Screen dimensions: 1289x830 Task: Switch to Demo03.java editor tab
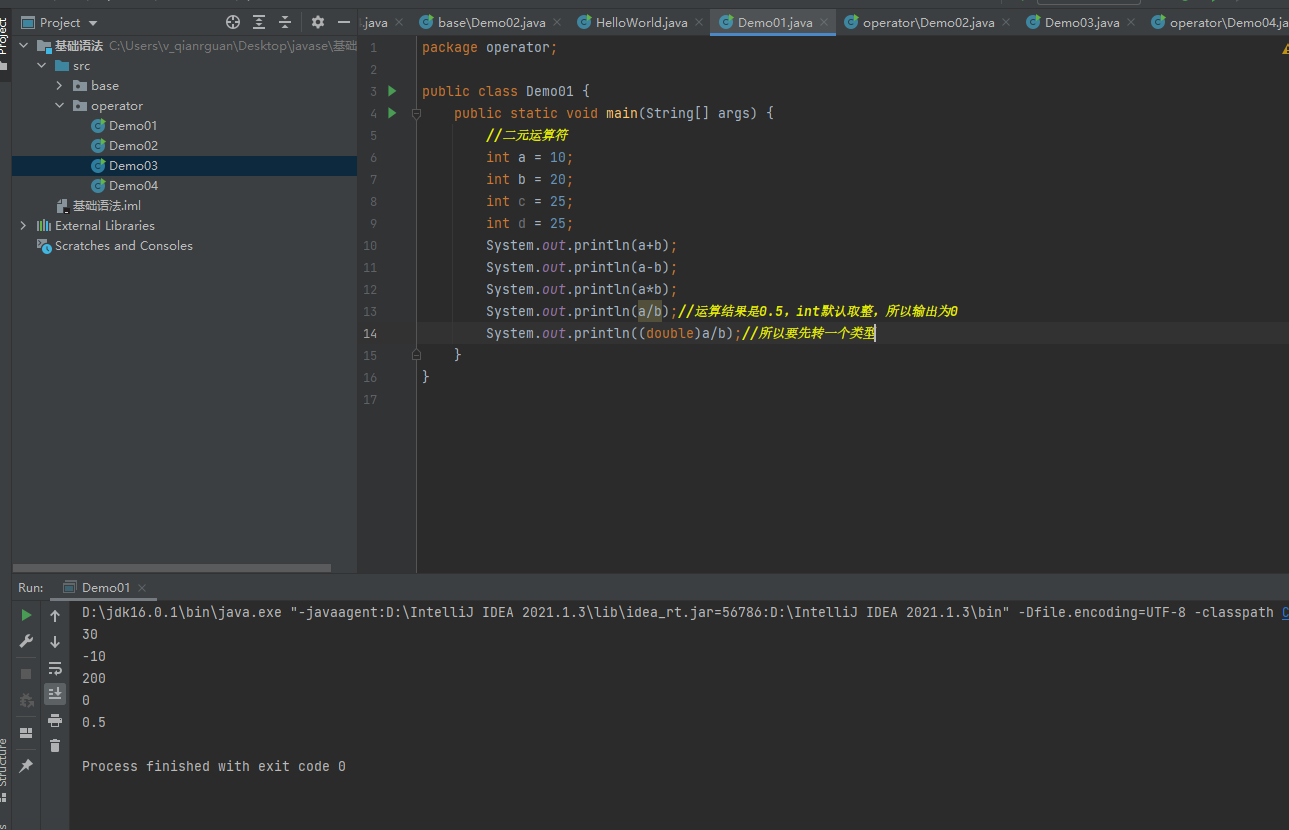pos(1081,22)
